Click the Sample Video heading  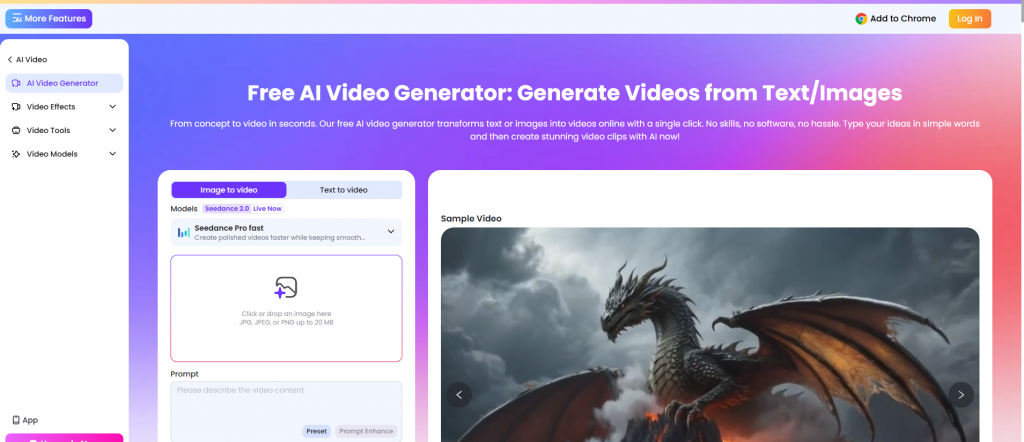(471, 219)
